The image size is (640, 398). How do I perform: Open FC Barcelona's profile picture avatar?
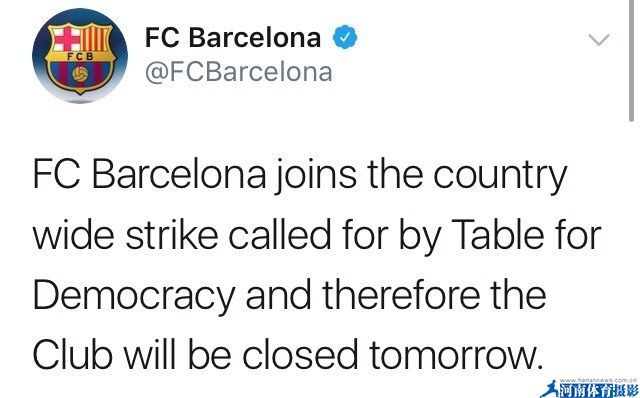(80, 56)
